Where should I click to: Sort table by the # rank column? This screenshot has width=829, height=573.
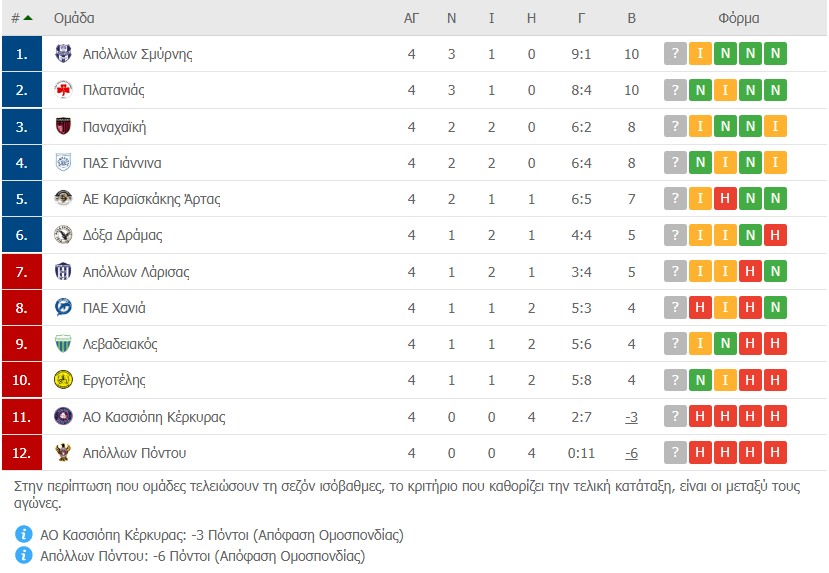coord(21,18)
